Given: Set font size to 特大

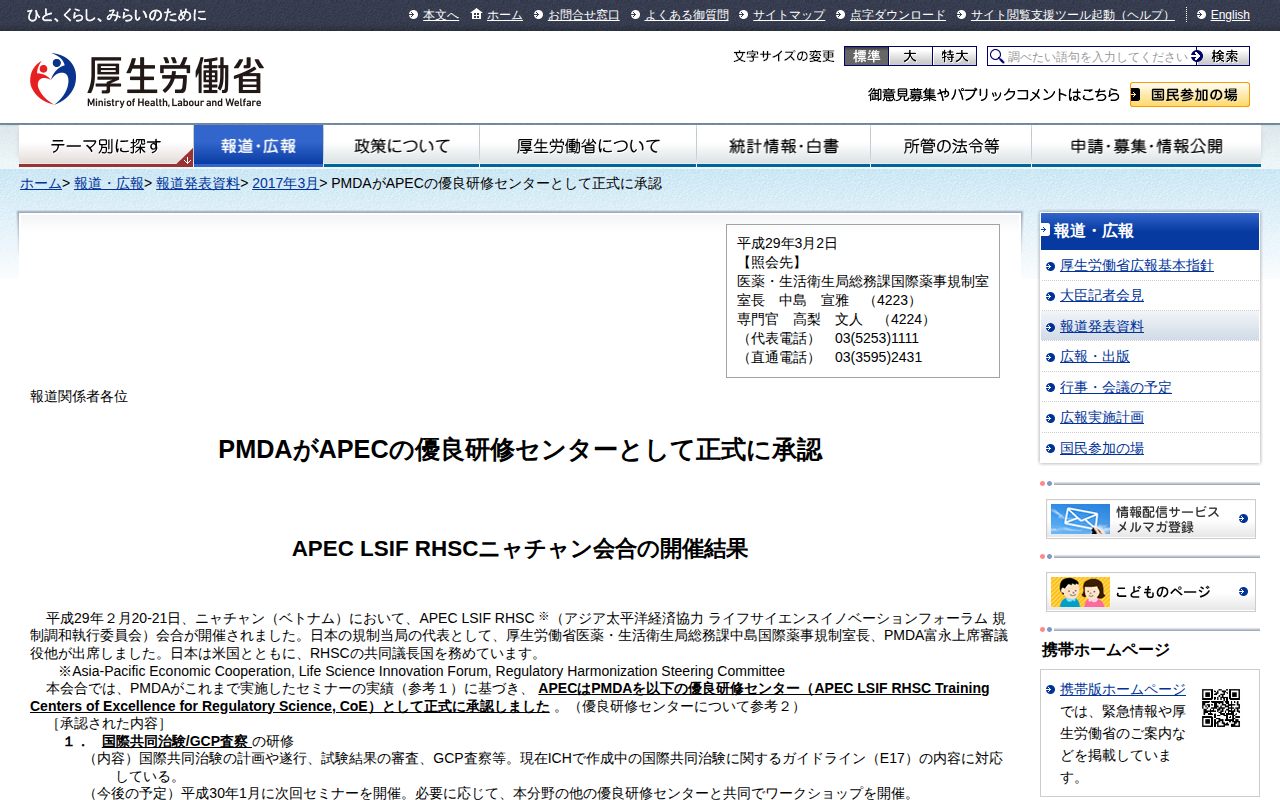Looking at the screenshot, I should click(954, 56).
